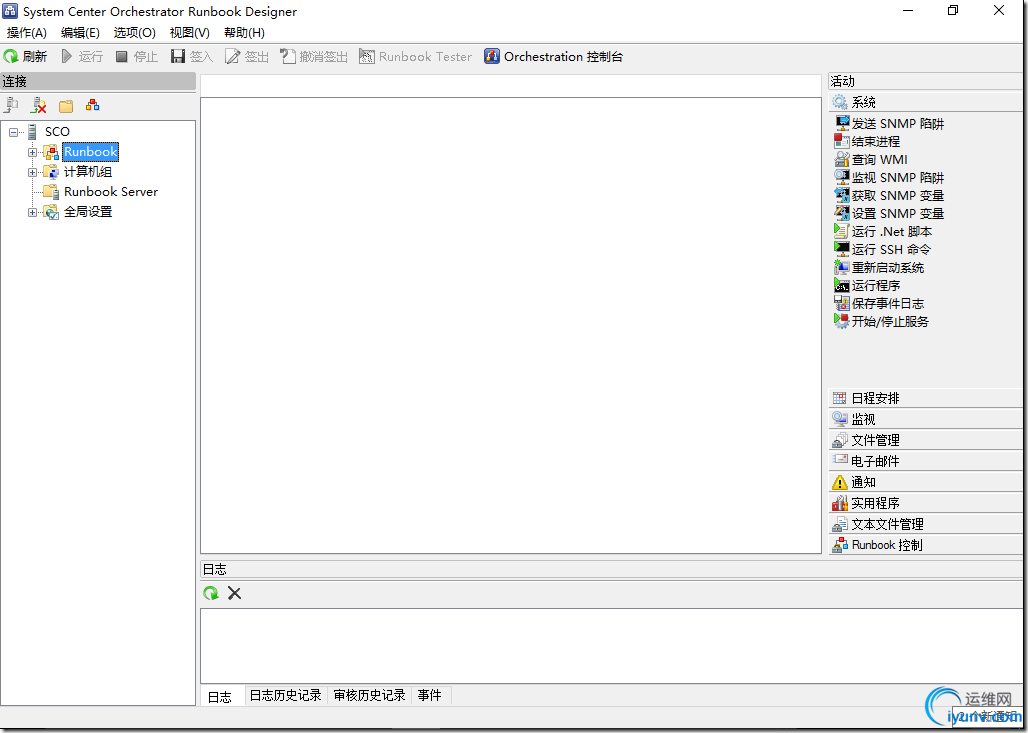Select the 运行 SSH 命令 activity
The image size is (1028, 733).
click(x=882, y=250)
